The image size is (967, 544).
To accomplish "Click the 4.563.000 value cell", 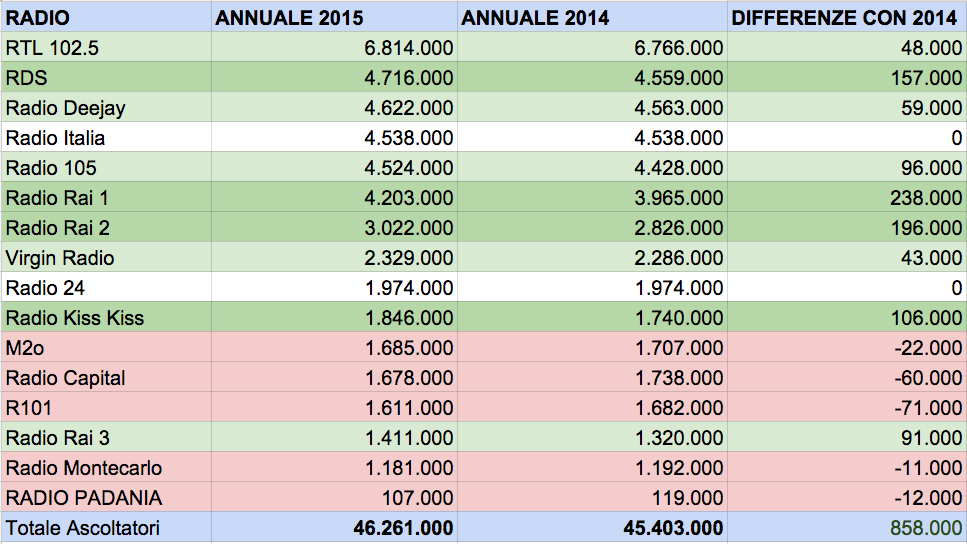I will [x=592, y=108].
